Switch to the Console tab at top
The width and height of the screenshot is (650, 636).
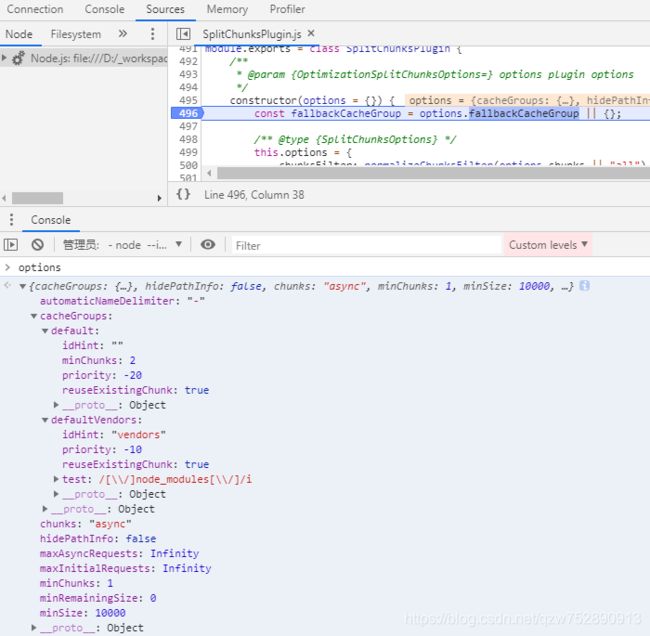(x=104, y=9)
